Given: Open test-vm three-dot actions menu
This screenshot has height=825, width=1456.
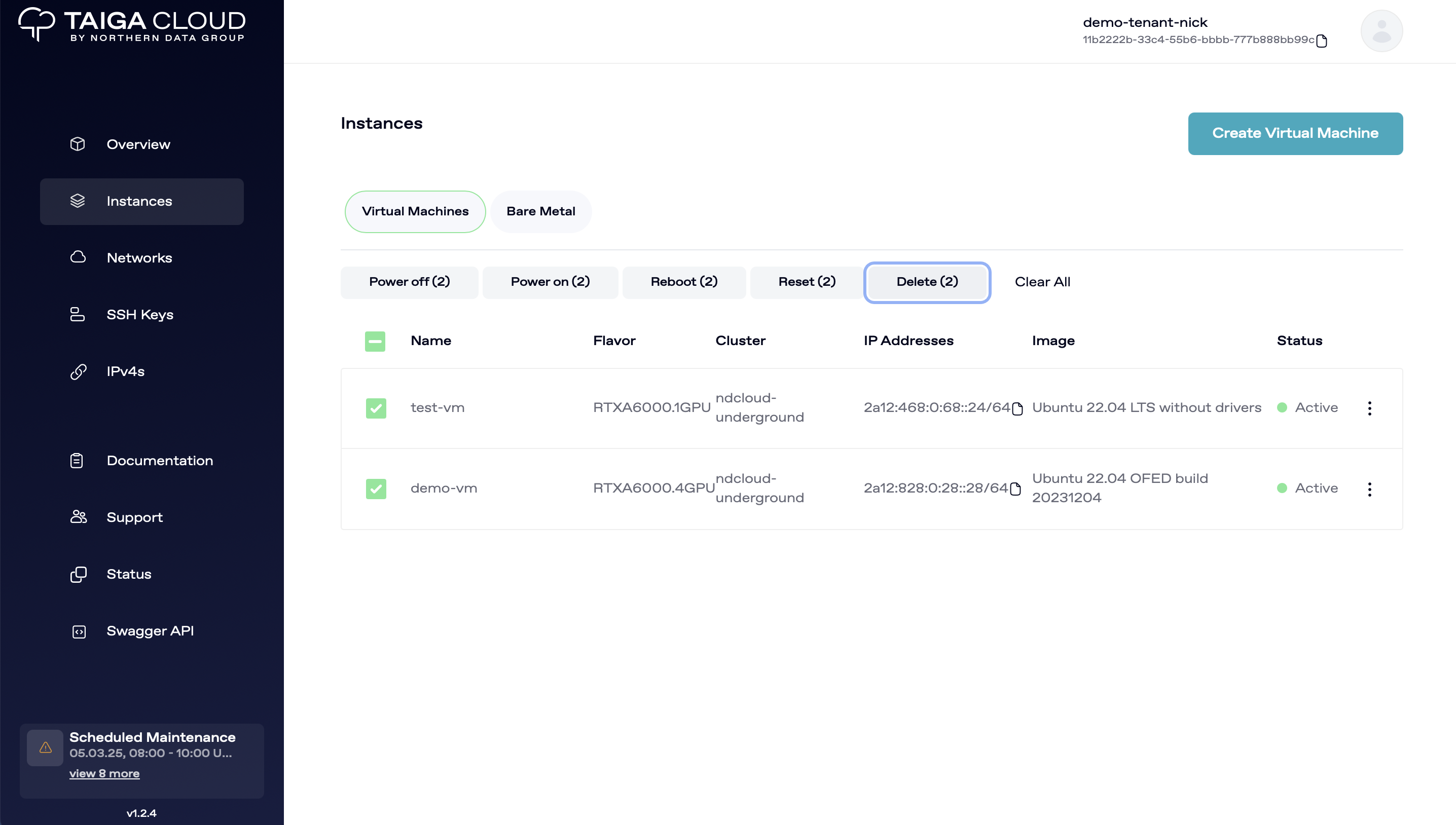Looking at the screenshot, I should coord(1369,408).
